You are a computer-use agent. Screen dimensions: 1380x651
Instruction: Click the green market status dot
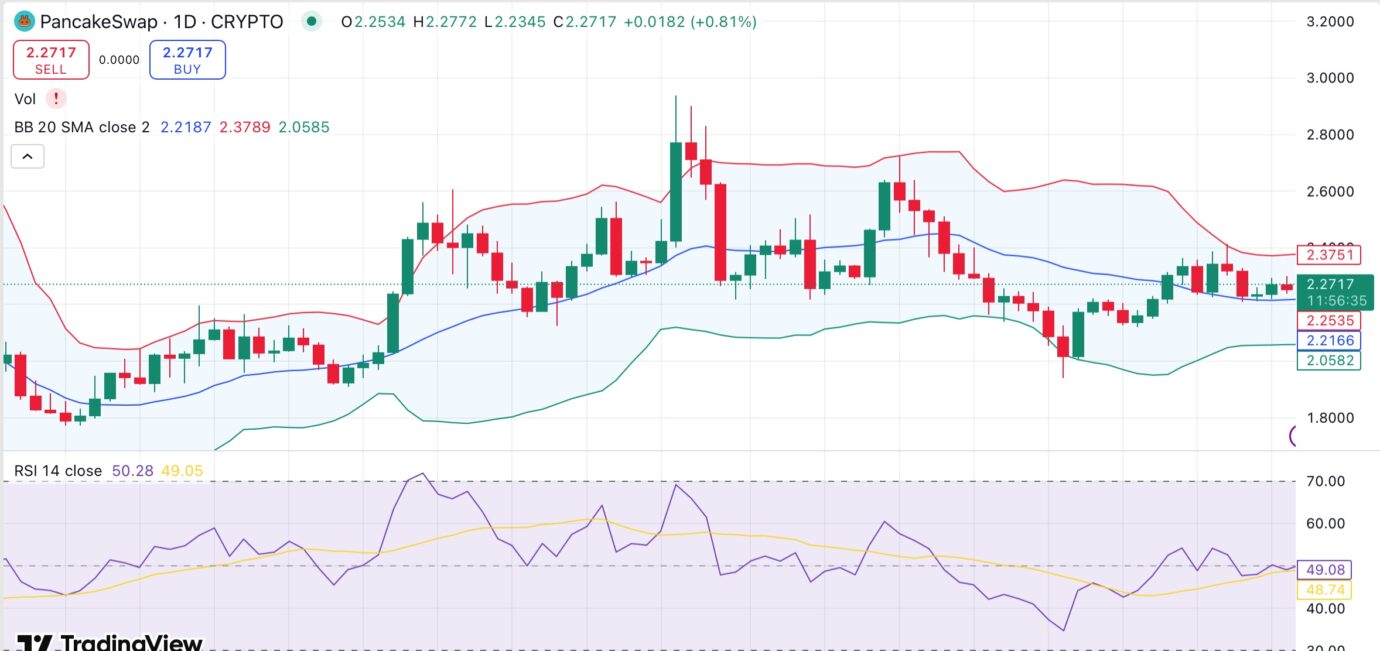(x=313, y=21)
